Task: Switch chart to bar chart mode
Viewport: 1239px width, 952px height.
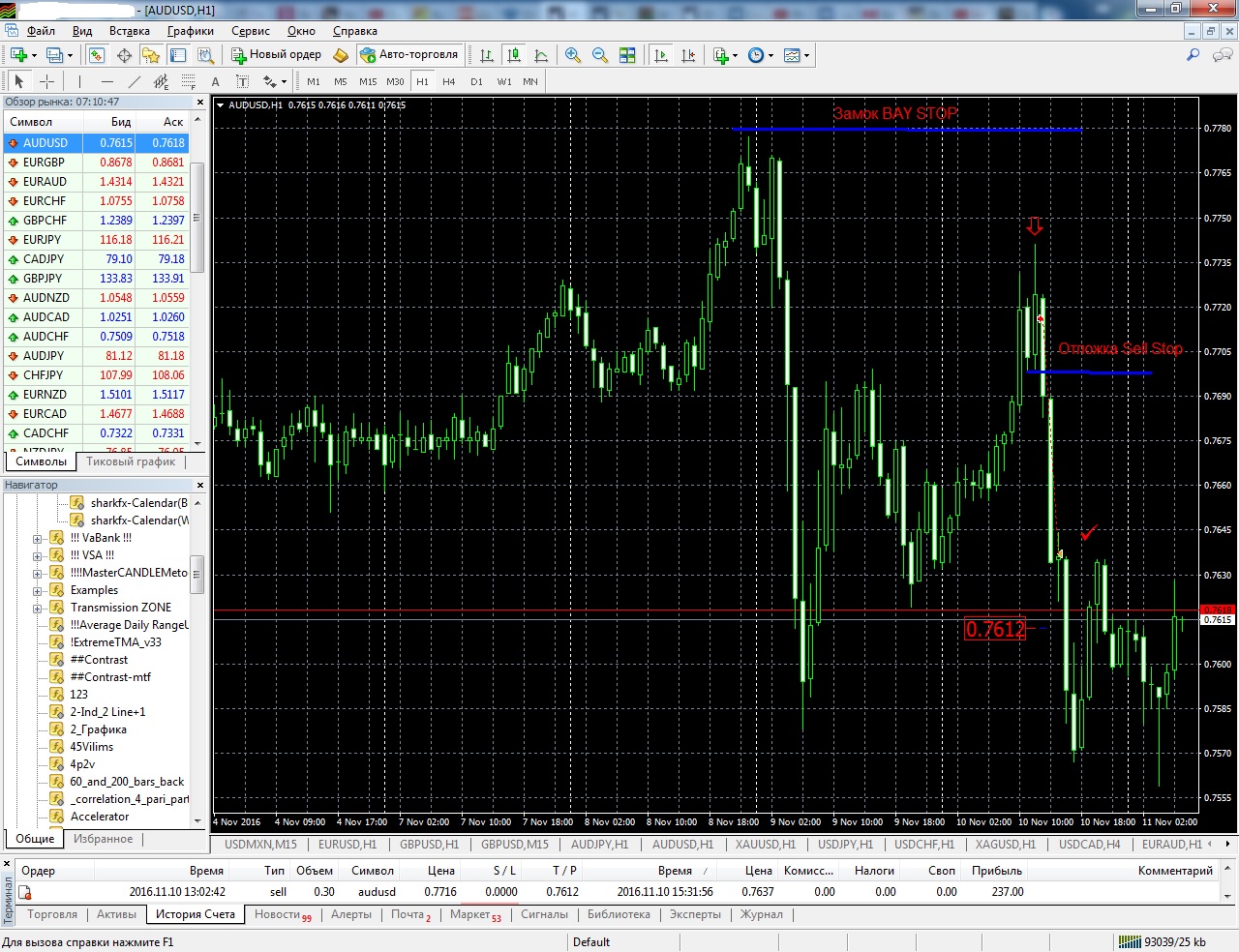Action: coord(487,55)
